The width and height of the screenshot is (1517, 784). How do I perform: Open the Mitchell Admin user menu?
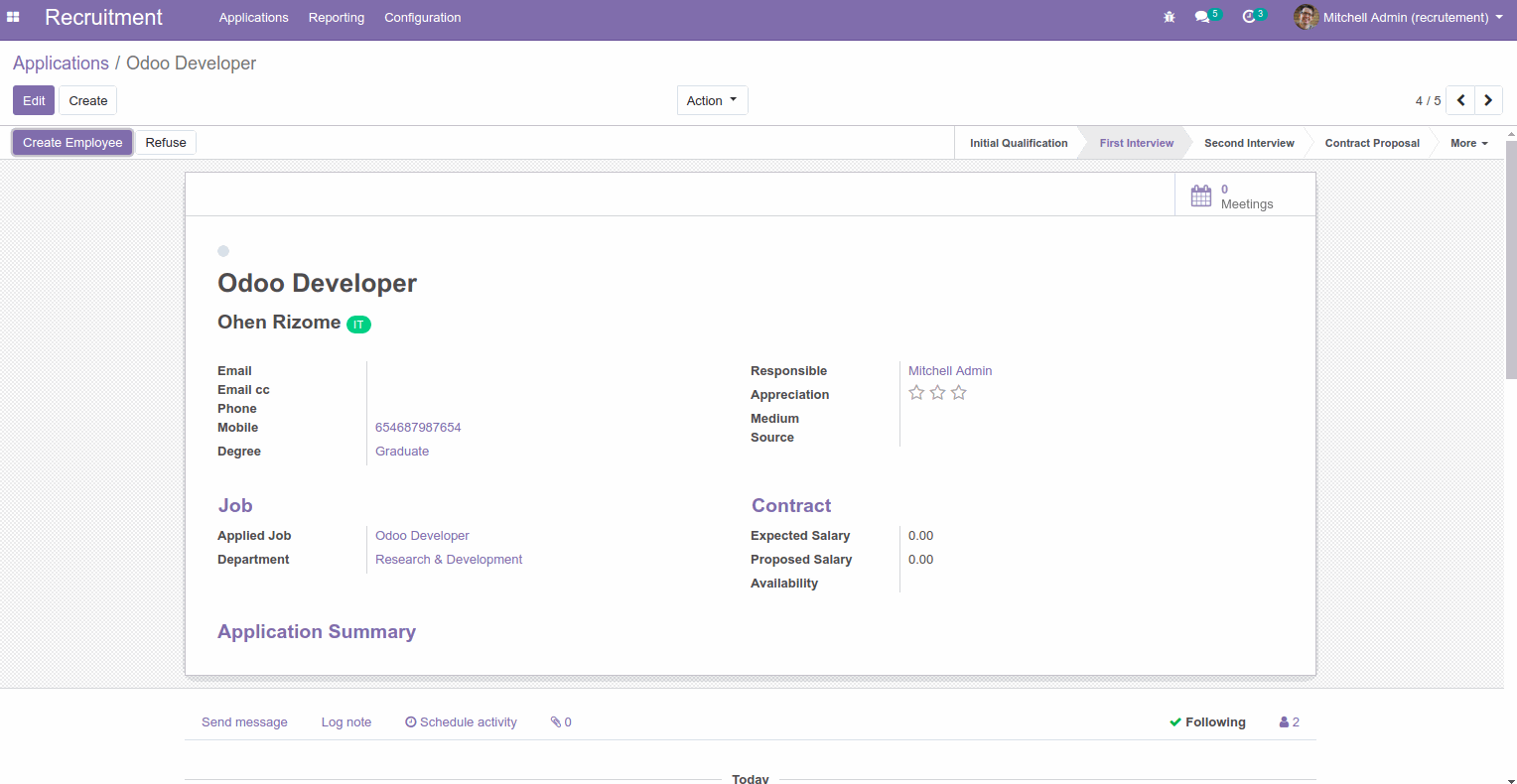pos(1400,17)
